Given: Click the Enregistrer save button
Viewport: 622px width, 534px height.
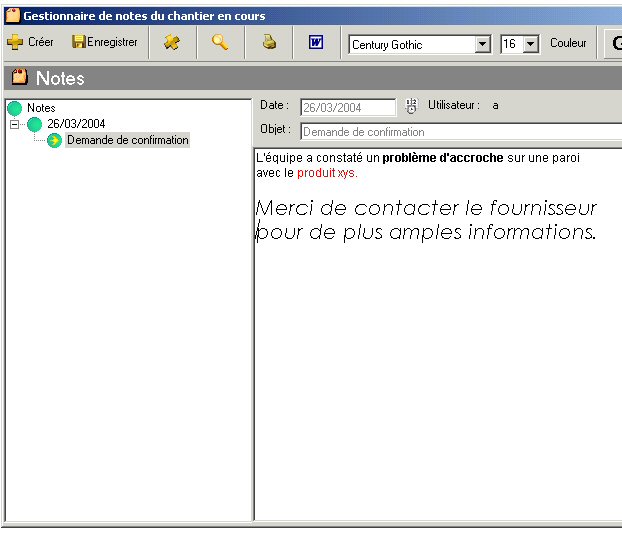Looking at the screenshot, I should [105, 42].
